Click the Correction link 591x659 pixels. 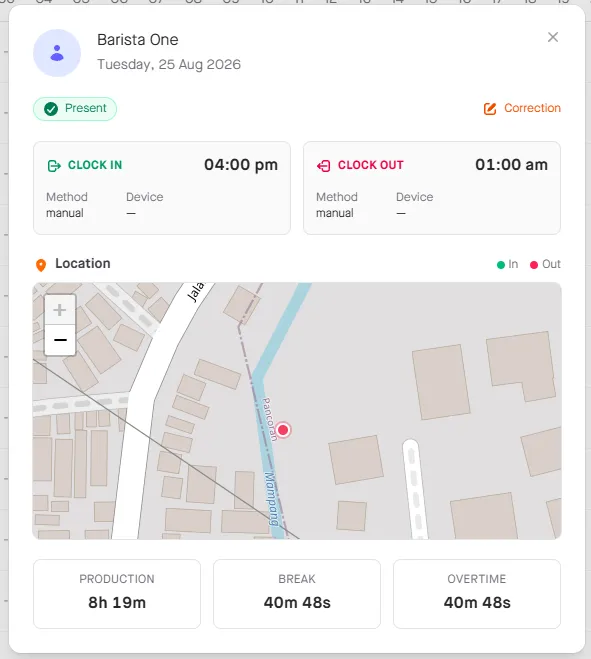coord(522,108)
